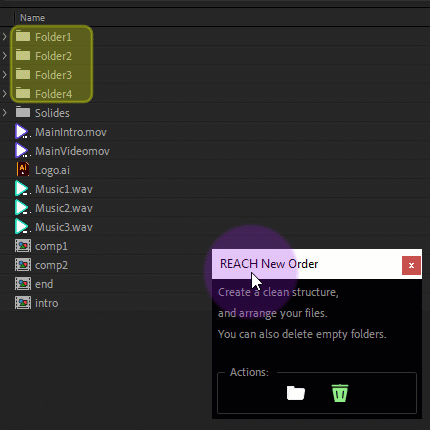430x430 pixels.
Task: Click the intro composition icon
Action: [23, 303]
